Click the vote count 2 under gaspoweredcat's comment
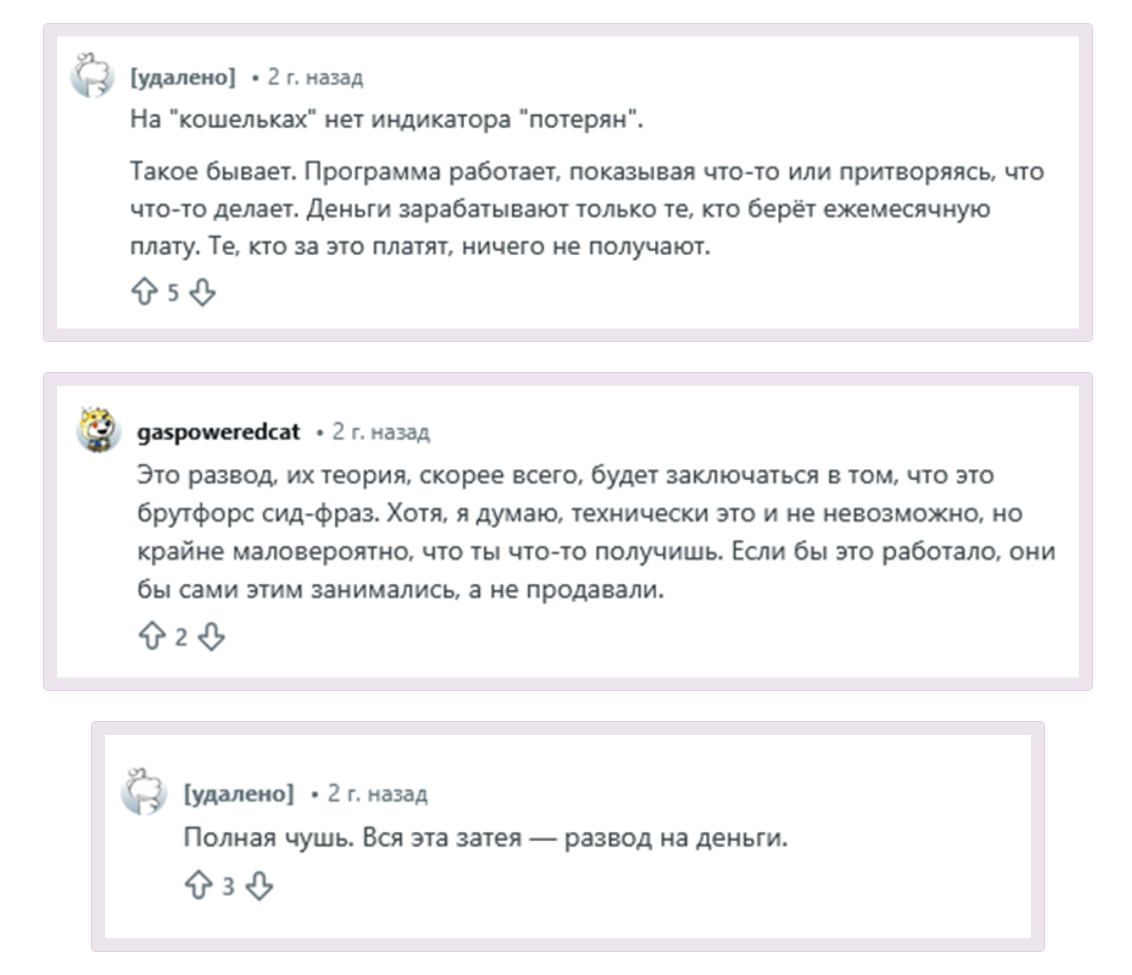1132x975 pixels. pyautogui.click(x=181, y=637)
